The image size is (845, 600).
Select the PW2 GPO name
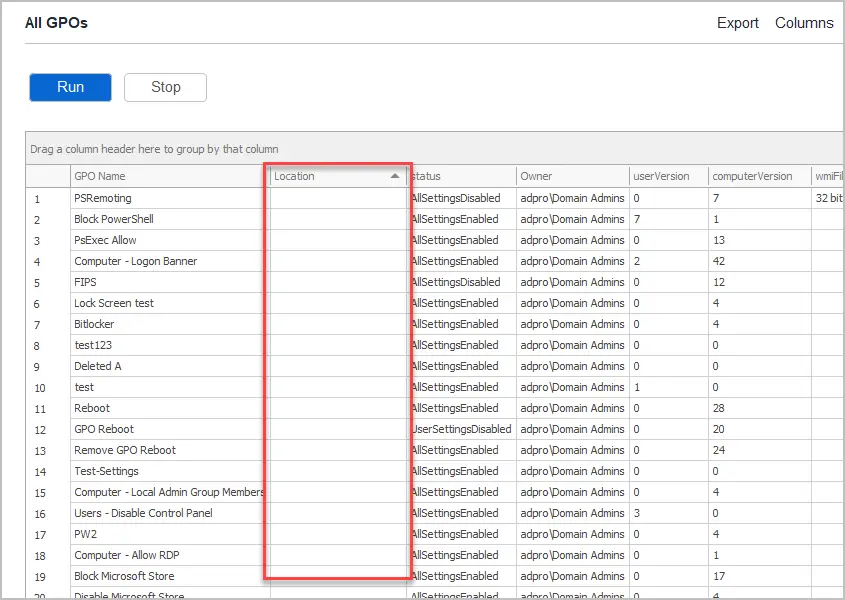(86, 535)
